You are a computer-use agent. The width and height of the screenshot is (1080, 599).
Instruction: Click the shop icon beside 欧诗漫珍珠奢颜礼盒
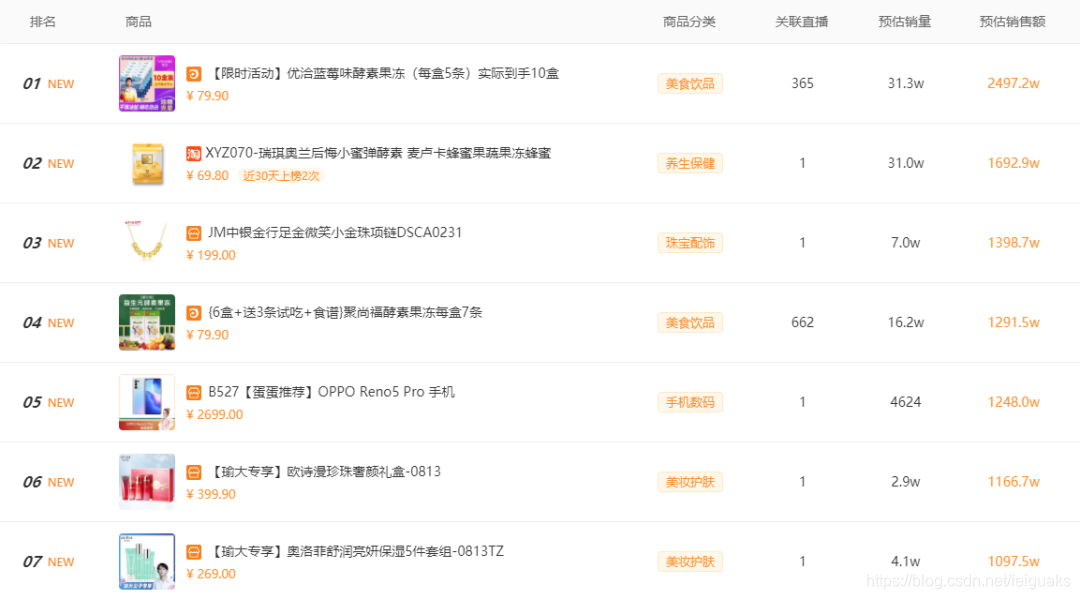click(194, 472)
